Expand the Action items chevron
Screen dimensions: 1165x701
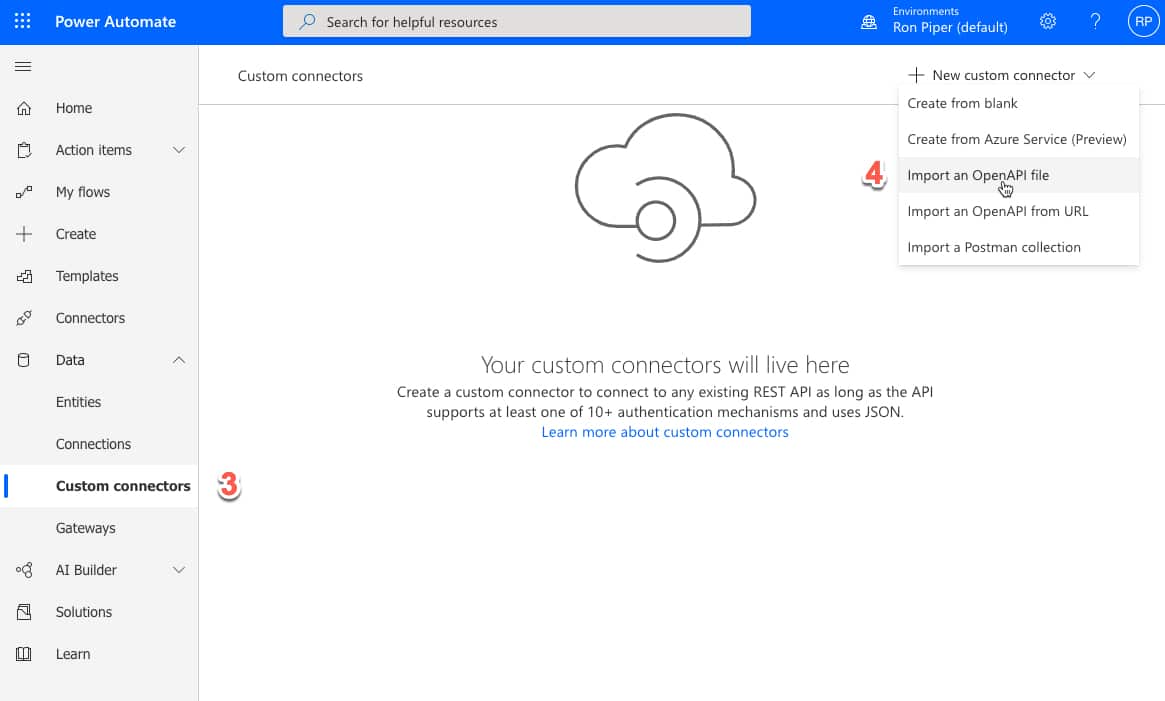(x=179, y=150)
